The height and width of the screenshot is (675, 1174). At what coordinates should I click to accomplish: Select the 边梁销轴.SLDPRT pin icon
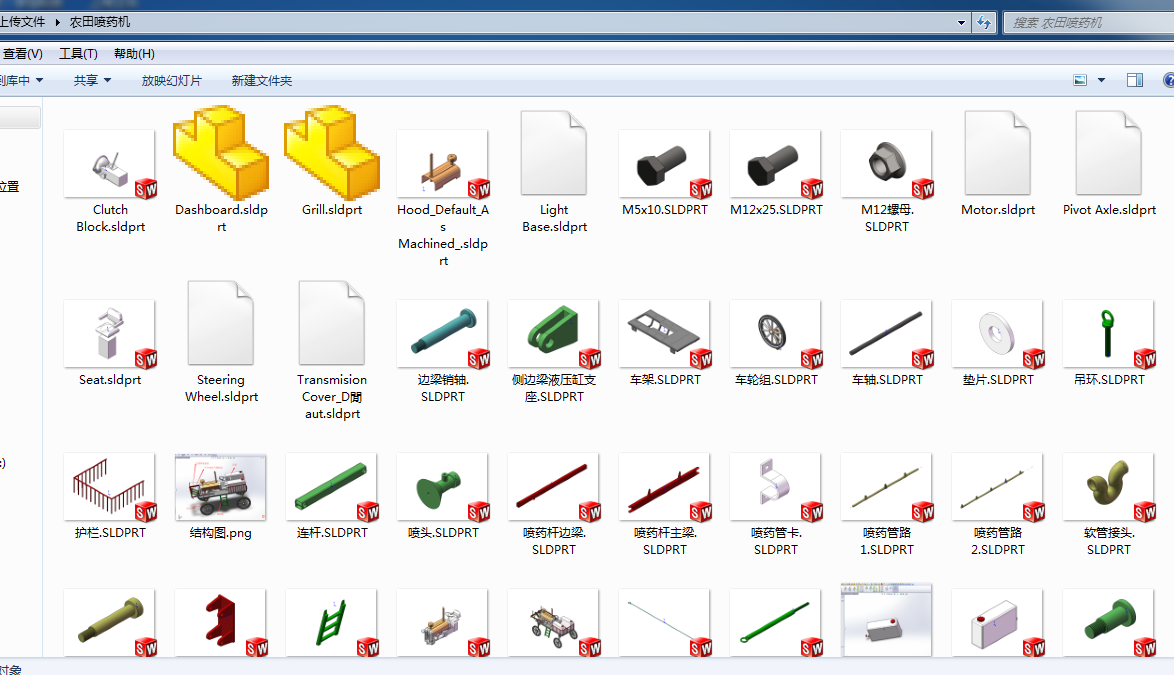click(x=442, y=334)
